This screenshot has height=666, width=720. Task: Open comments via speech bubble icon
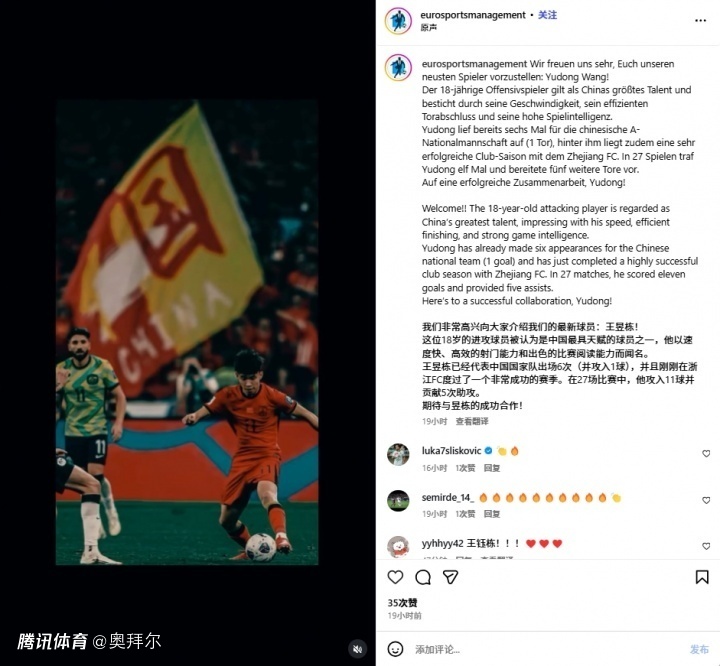click(423, 577)
